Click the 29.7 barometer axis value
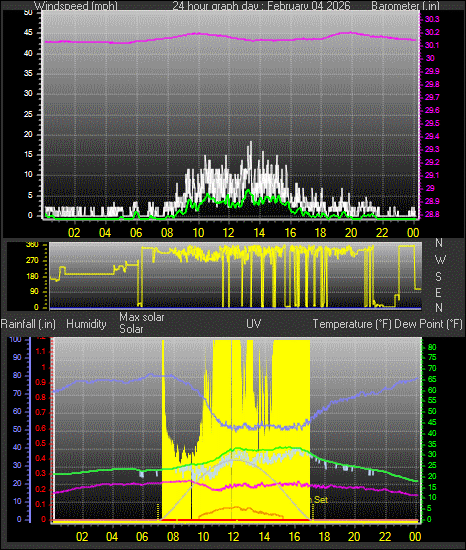Screen dimensions: 466x550 click(x=432, y=97)
